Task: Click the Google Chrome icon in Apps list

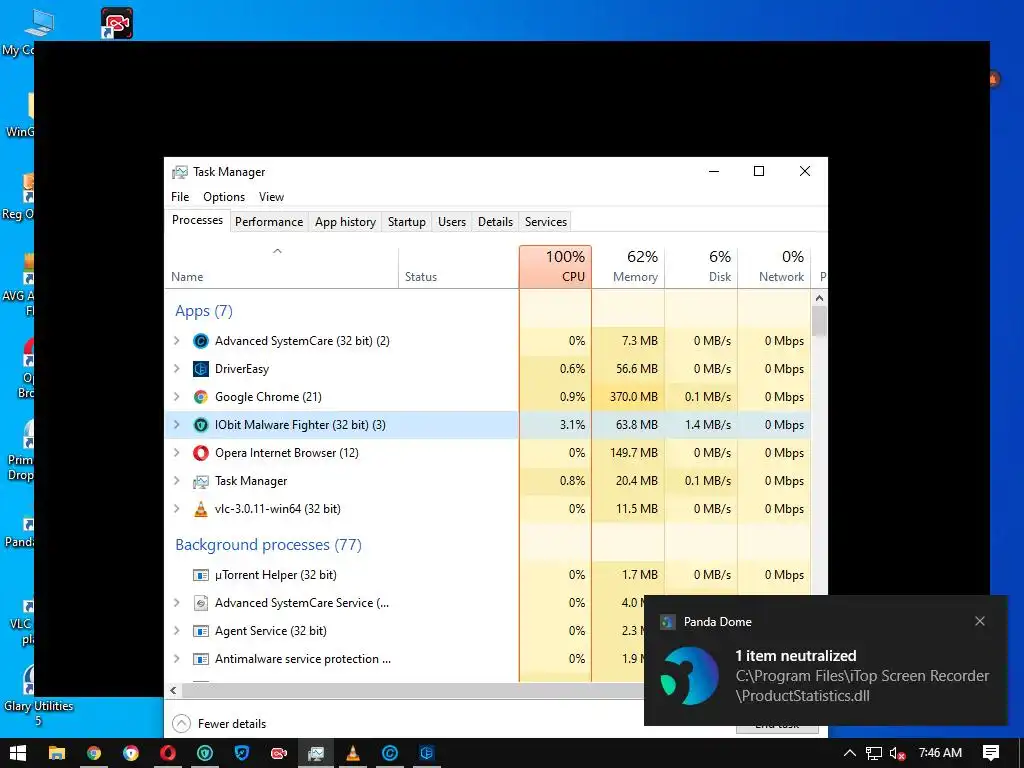Action: tap(200, 397)
